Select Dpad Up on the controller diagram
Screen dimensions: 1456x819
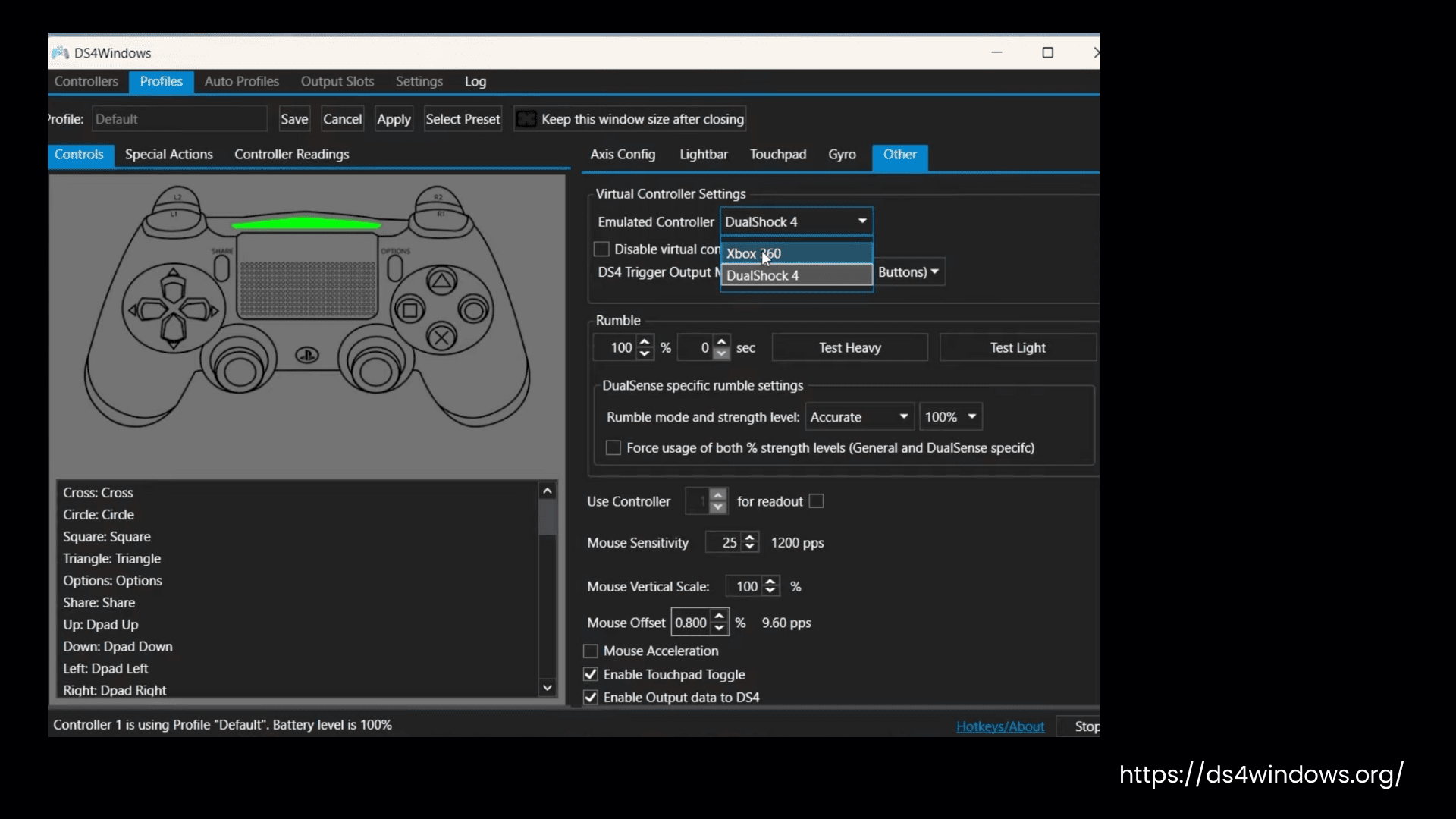[173, 284]
